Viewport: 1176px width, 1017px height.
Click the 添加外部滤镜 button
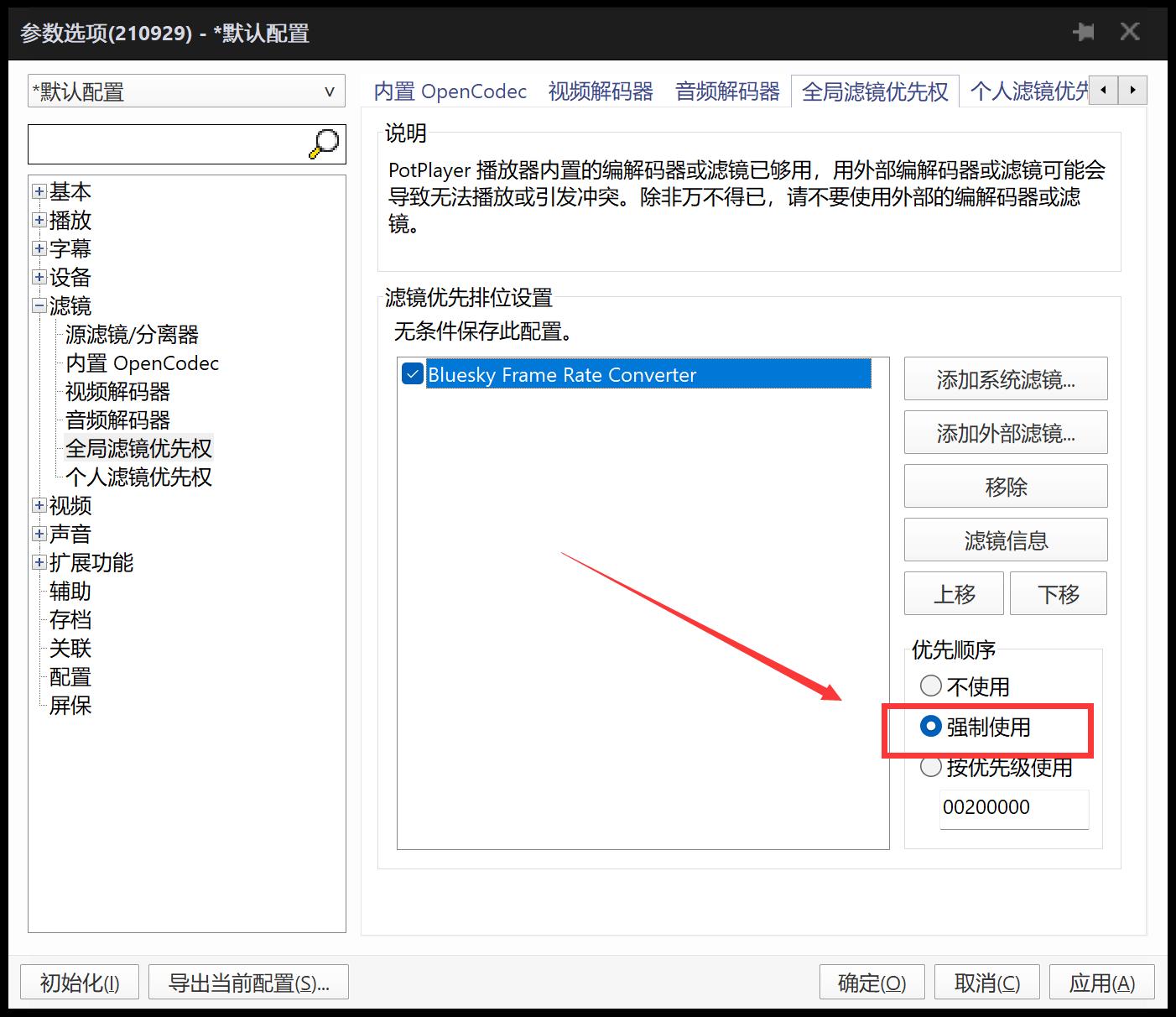click(1005, 432)
